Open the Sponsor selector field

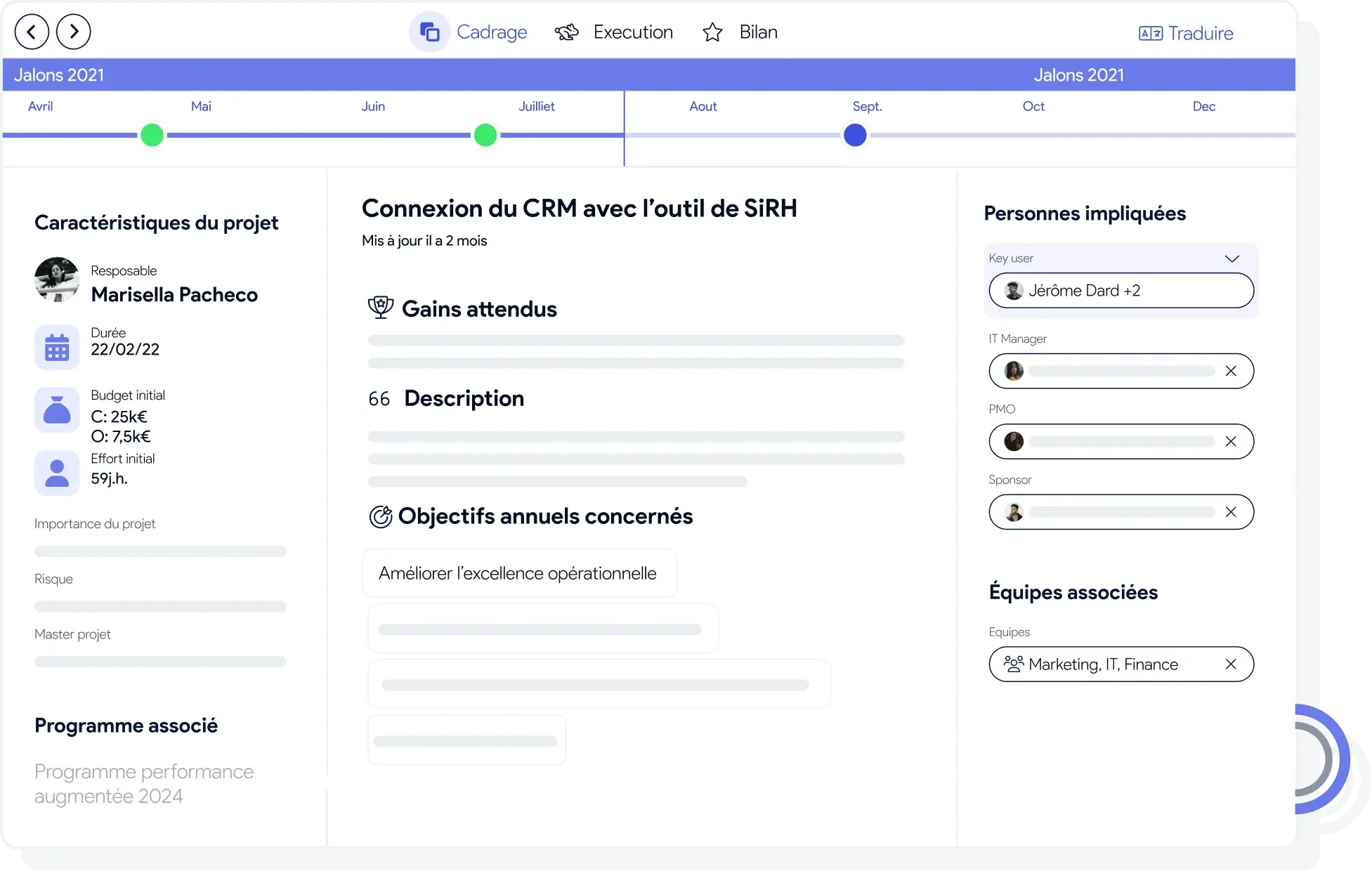click(1121, 512)
